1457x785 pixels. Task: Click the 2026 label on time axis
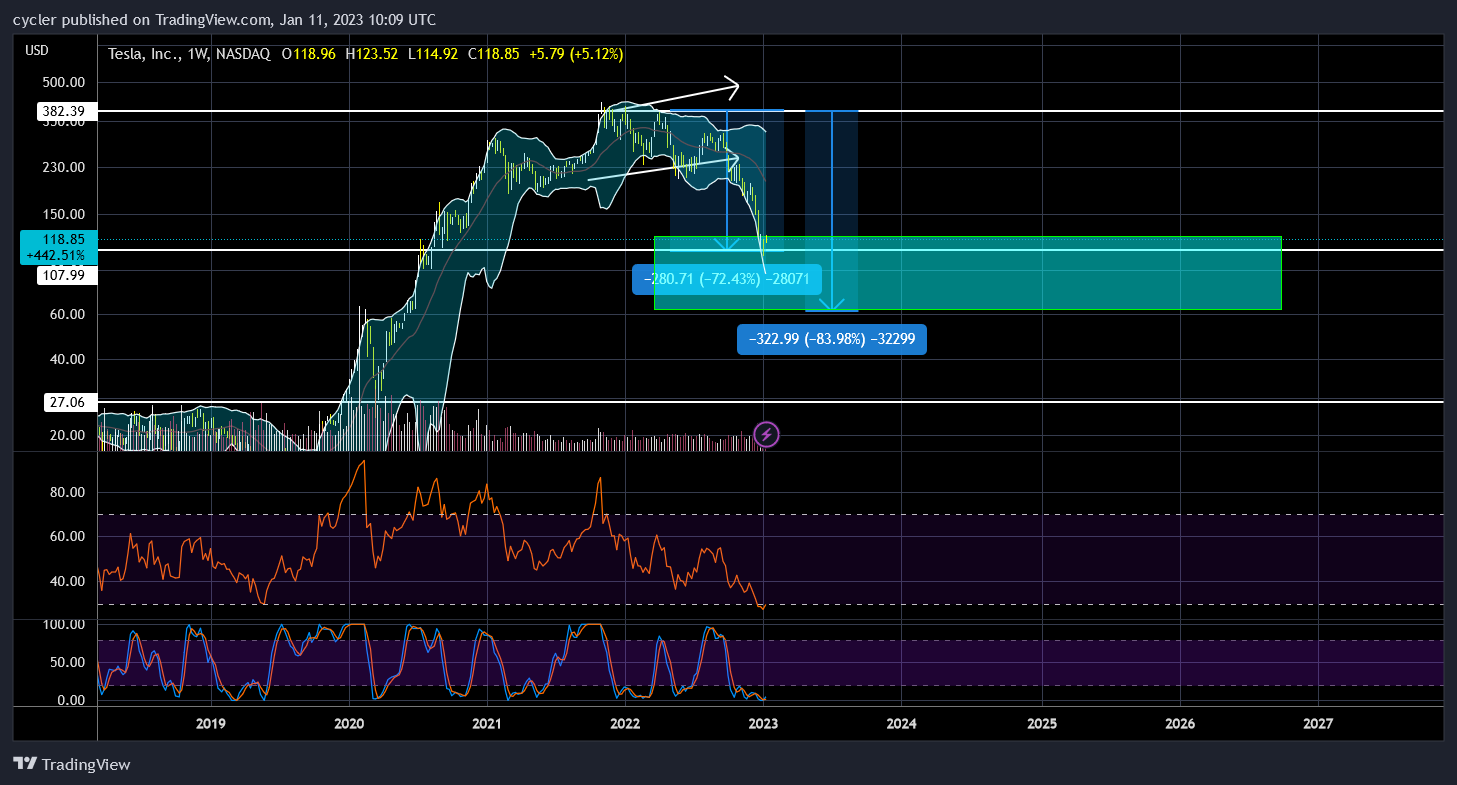(x=1180, y=723)
